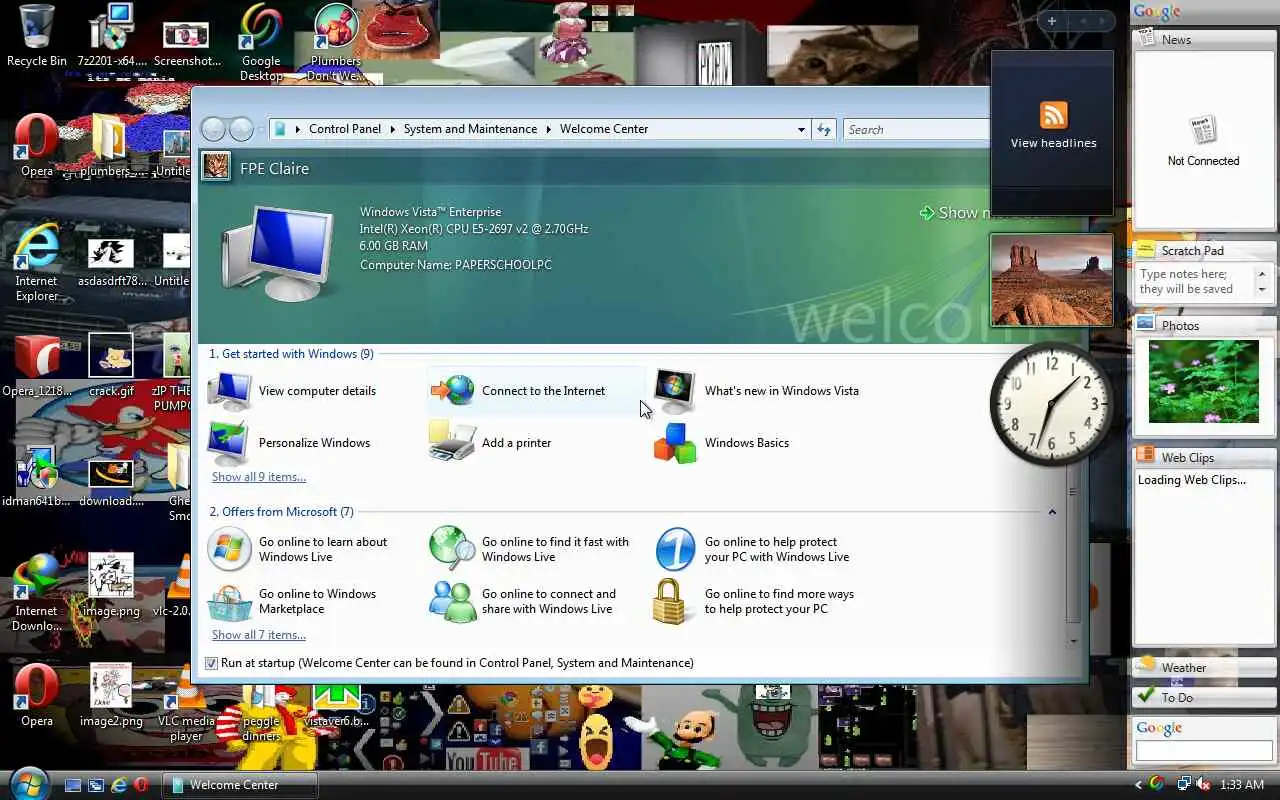Select the Add a printer item

tap(490, 443)
